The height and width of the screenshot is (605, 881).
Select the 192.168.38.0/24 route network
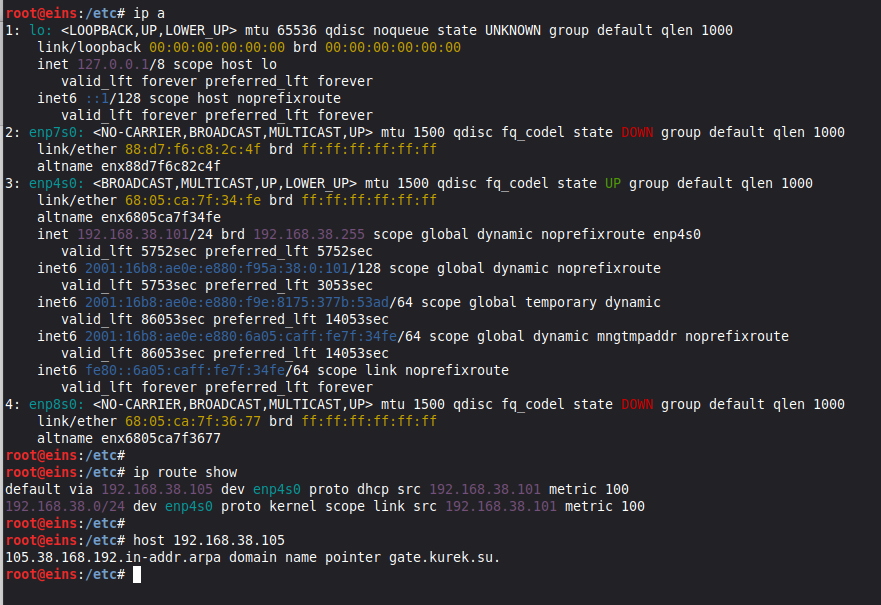coord(65,506)
